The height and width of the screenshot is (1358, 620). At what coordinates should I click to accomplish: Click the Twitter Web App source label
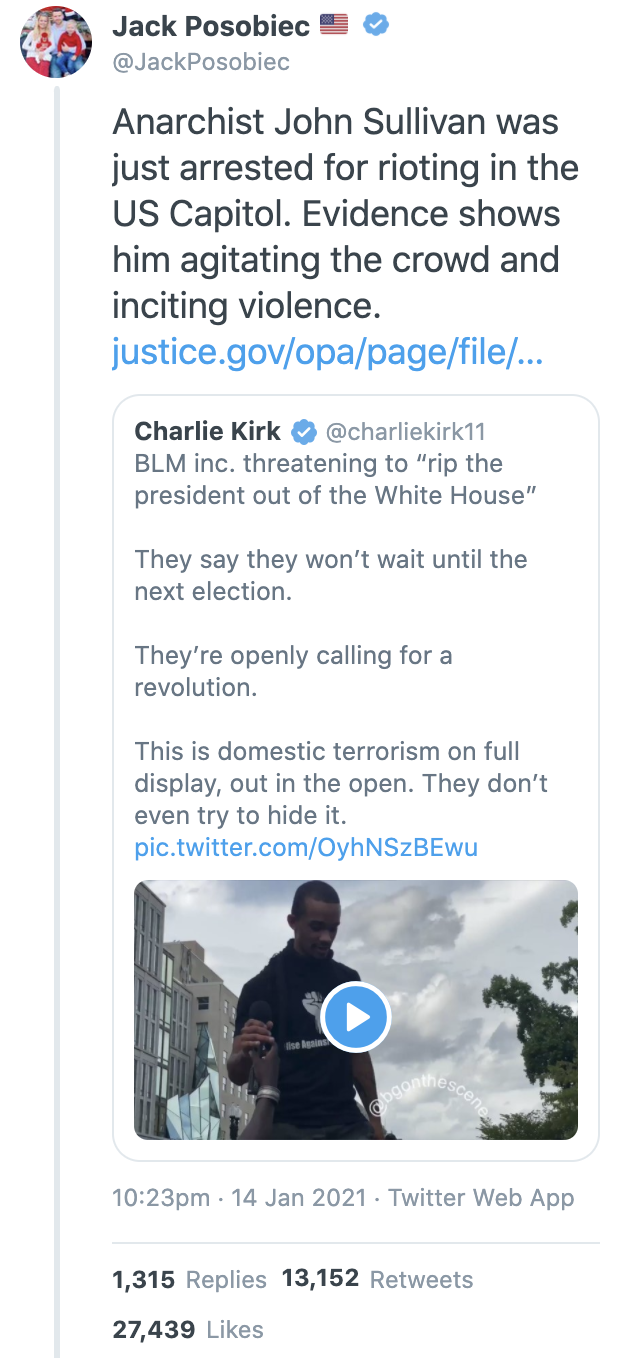(x=481, y=1197)
